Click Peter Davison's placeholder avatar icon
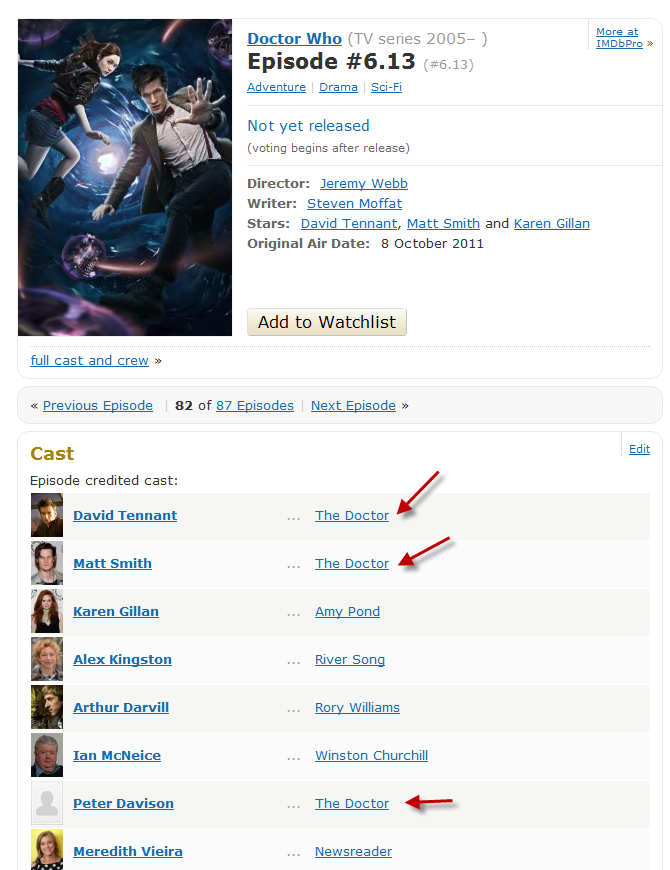Screen dimensions: 670x870 pyautogui.click(x=47, y=803)
